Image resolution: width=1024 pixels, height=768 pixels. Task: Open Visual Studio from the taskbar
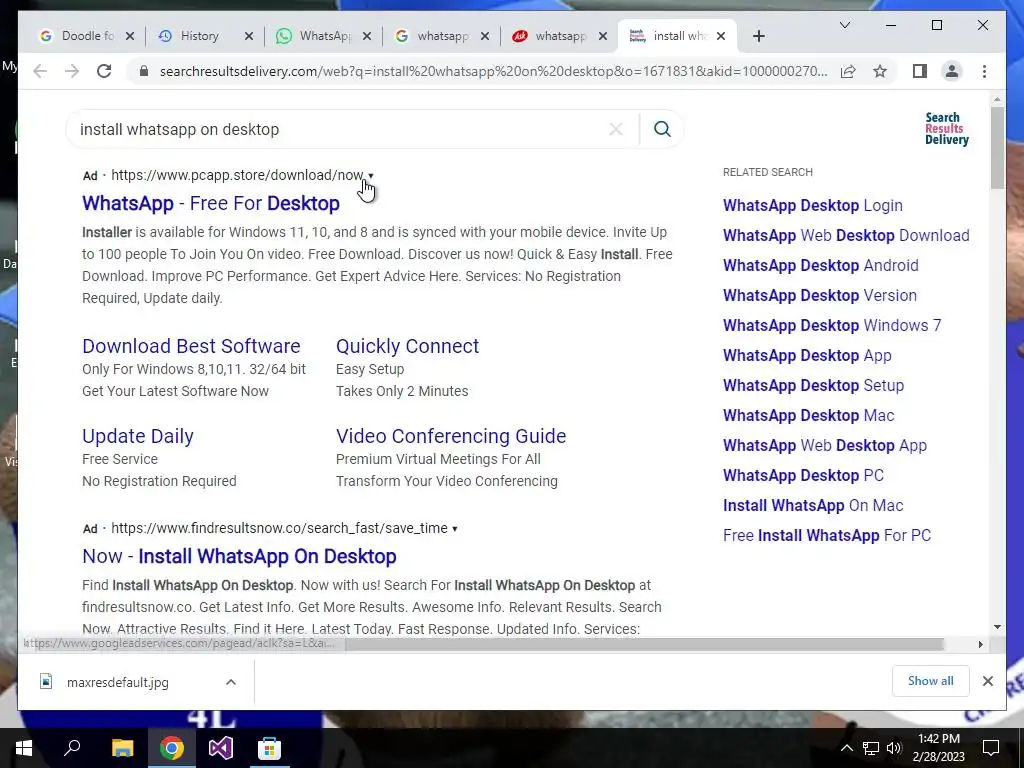pyautogui.click(x=221, y=748)
